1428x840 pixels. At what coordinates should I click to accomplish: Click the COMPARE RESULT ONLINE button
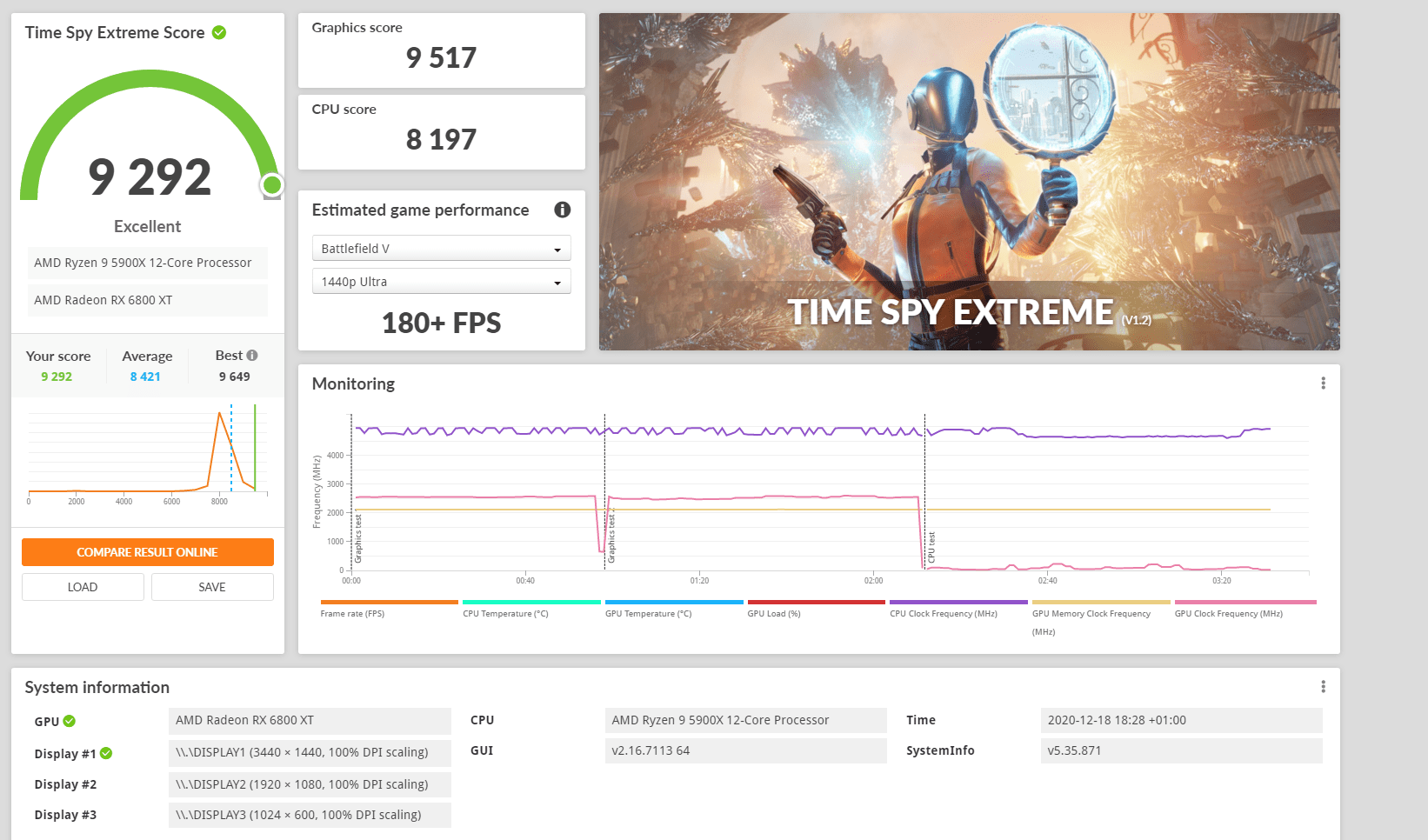(x=148, y=552)
